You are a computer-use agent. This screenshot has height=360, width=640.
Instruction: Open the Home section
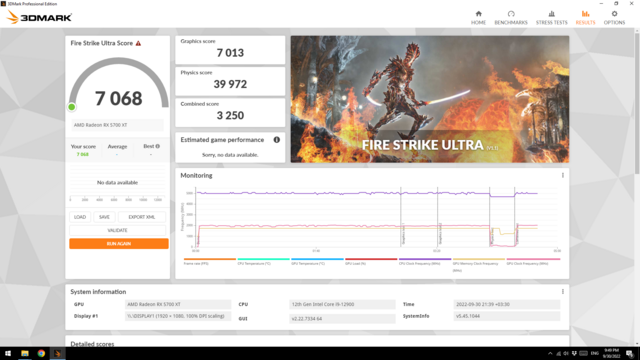click(x=478, y=18)
